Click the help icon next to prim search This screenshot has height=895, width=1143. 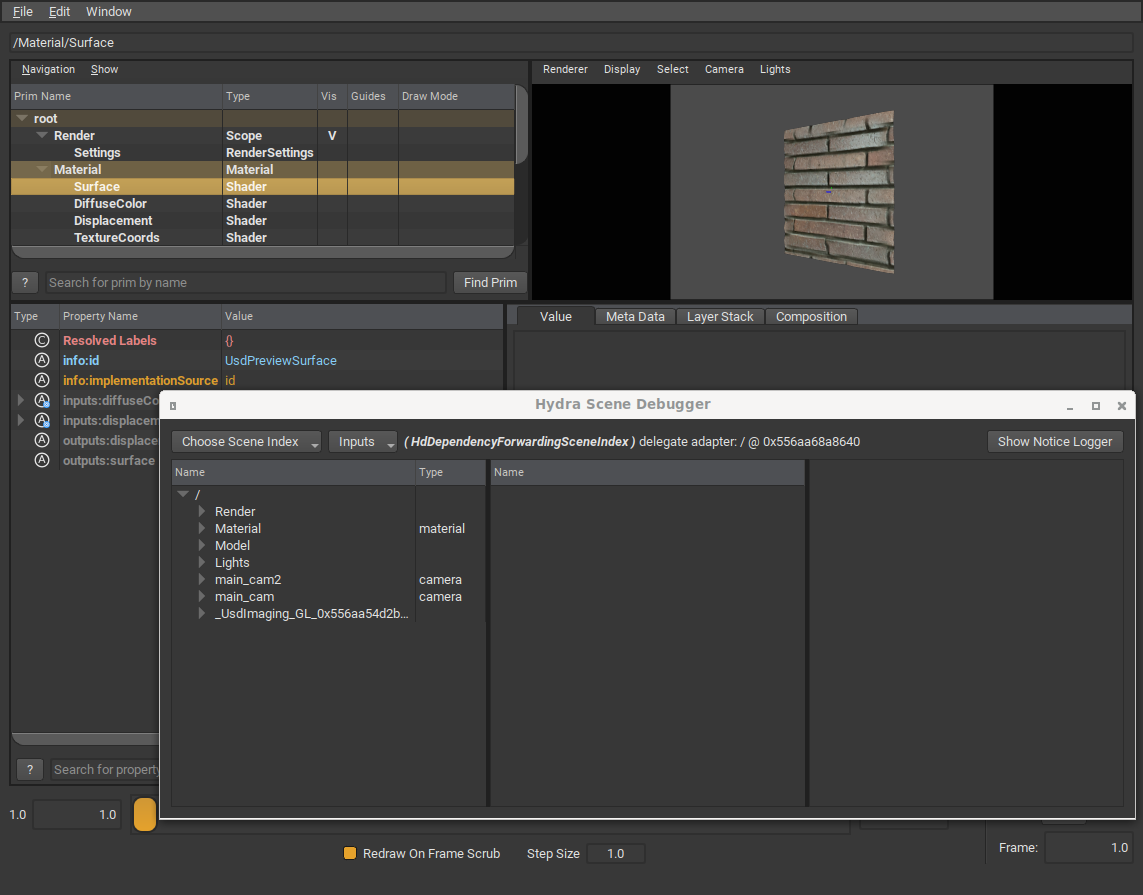coord(25,282)
